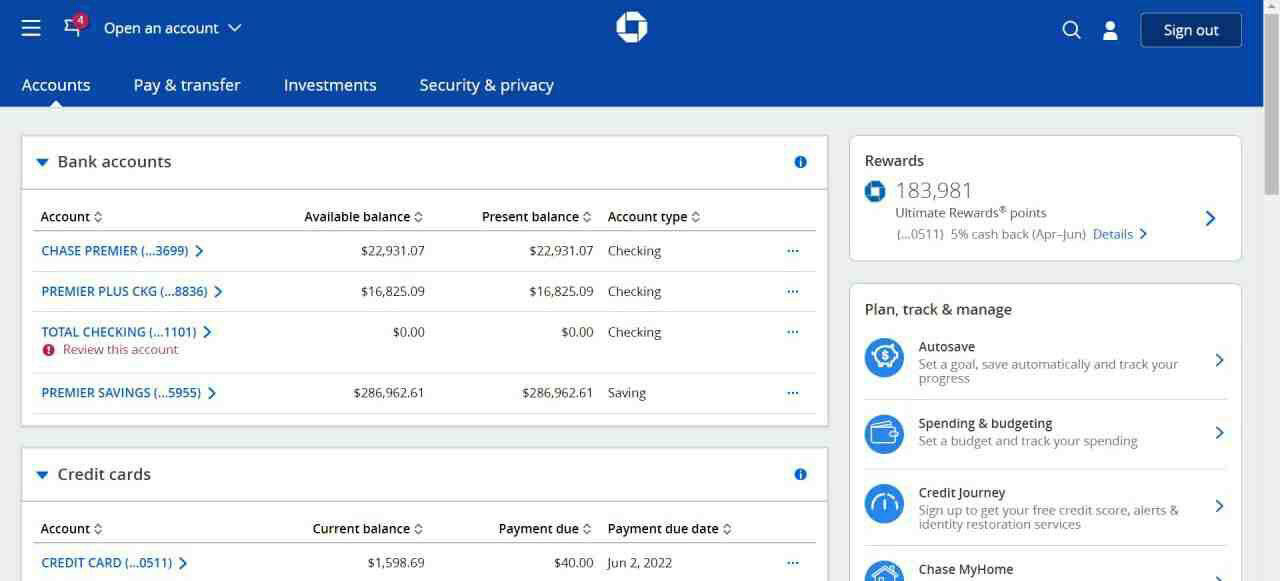Open more options for TOTAL CHECKING (...1101)
Viewport: 1280px width, 581px height.
793,332
